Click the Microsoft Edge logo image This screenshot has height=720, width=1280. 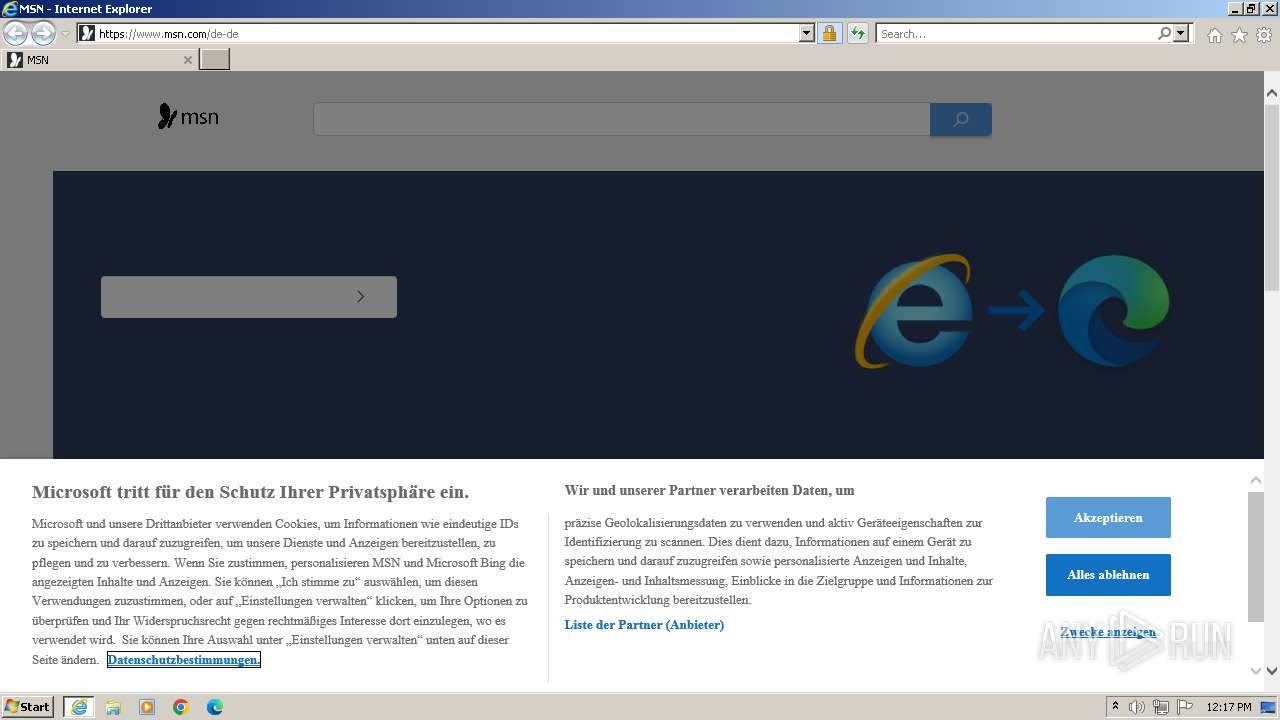tap(1114, 310)
